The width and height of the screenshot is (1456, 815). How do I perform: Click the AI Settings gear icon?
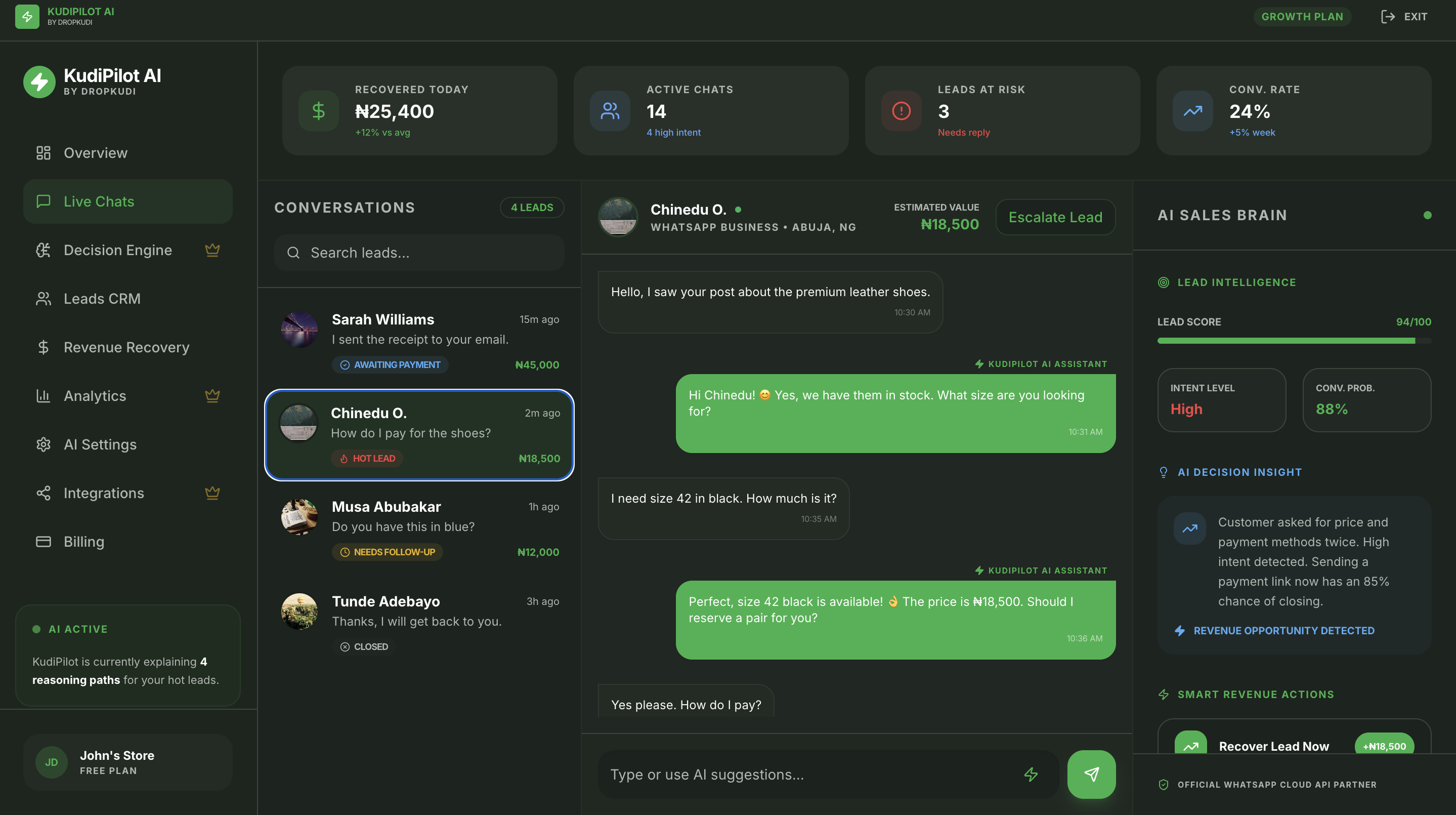click(x=44, y=444)
